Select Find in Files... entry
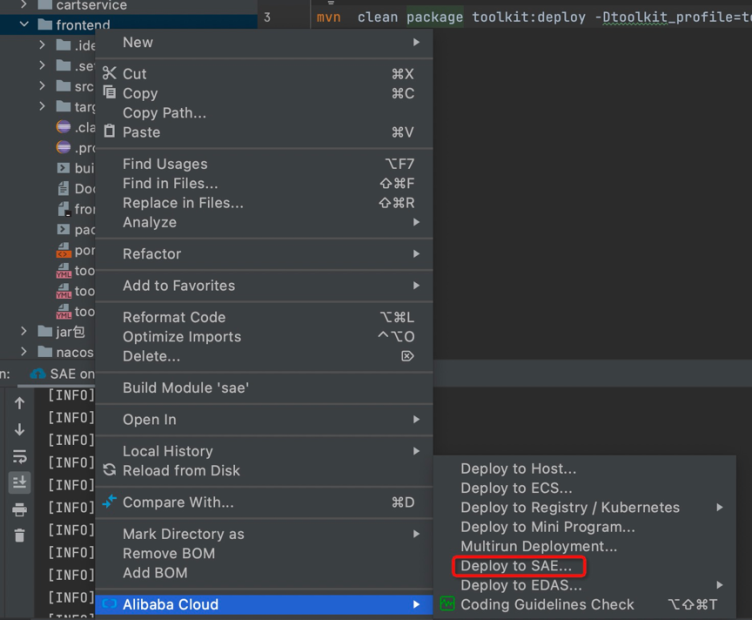This screenshot has height=620, width=752. [264, 184]
